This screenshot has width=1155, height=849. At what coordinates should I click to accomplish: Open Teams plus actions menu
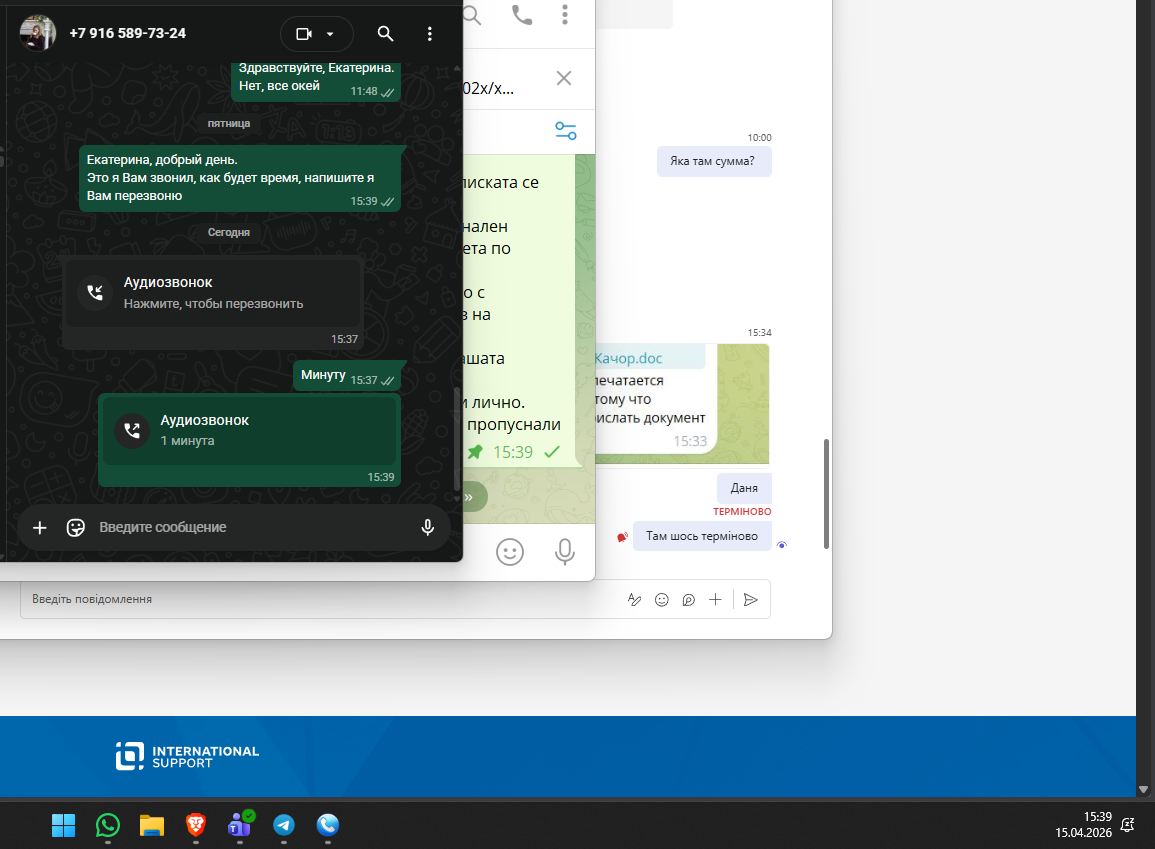coord(715,600)
